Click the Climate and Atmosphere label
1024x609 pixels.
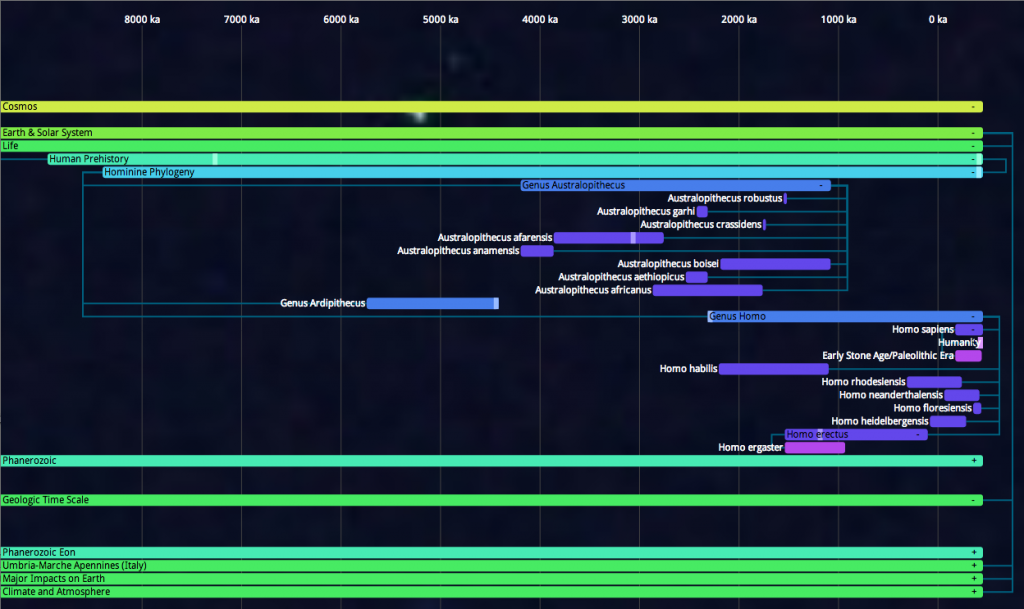pyautogui.click(x=56, y=591)
